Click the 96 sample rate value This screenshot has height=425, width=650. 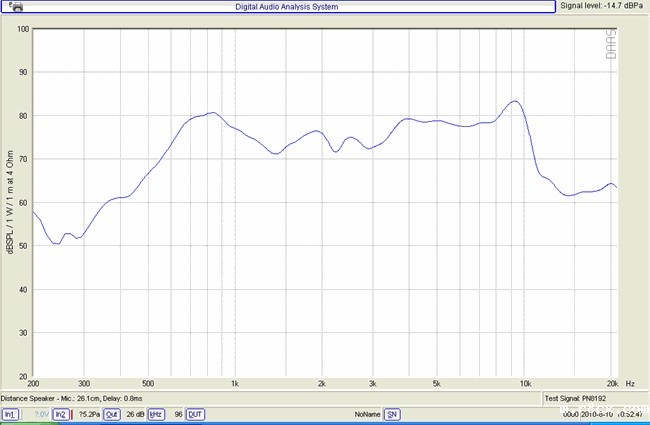(176, 414)
